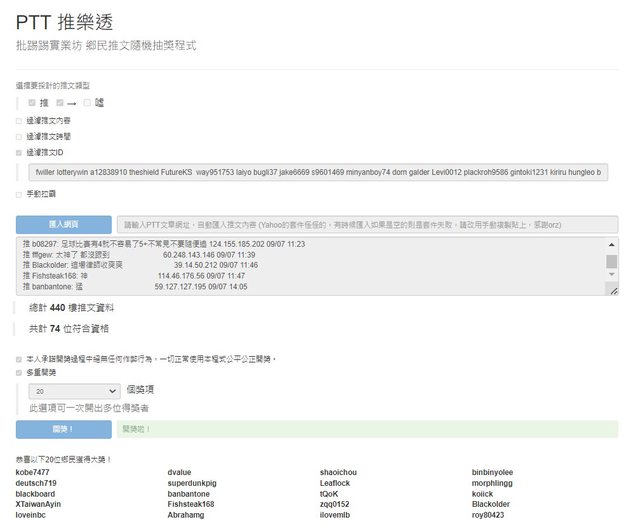Click inside the imported comments text area

pyautogui.click(x=300, y=266)
